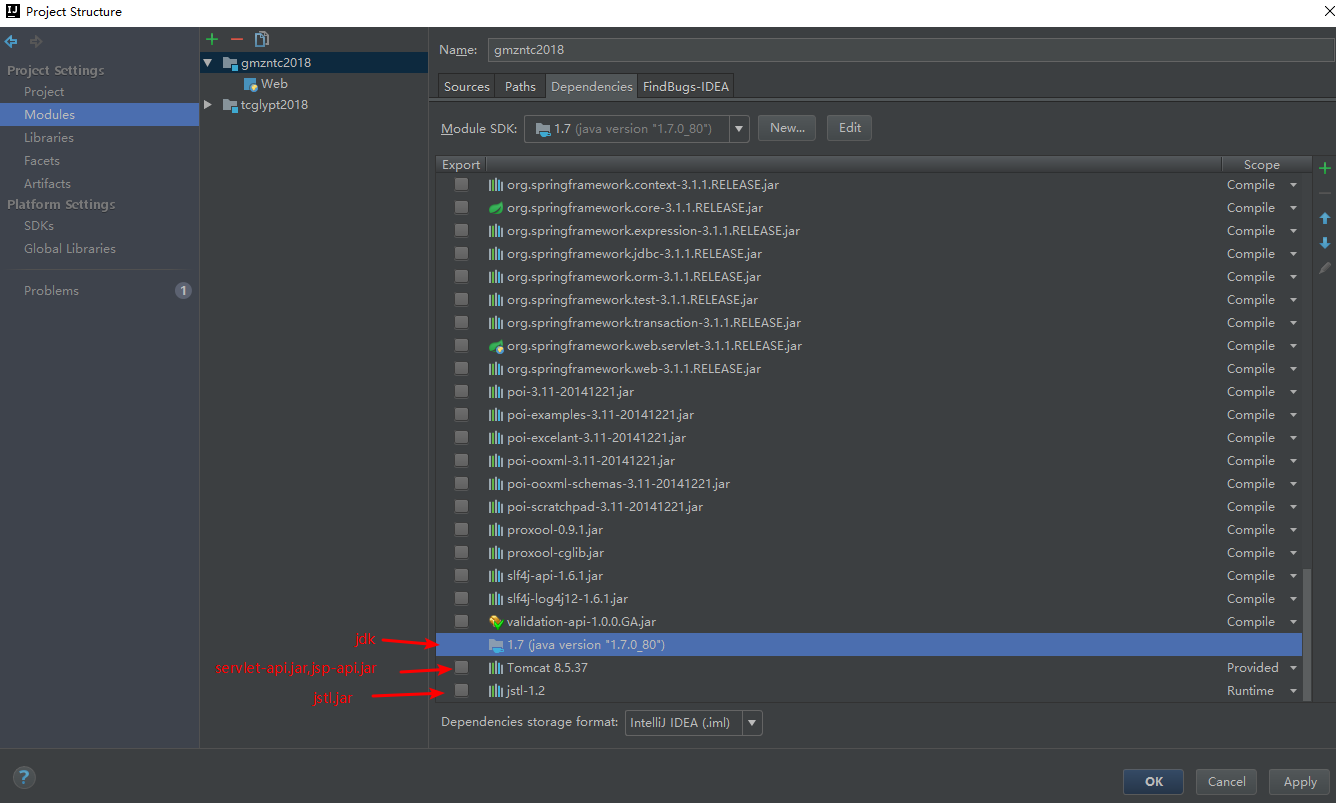
Task: Select Libraries in Project Settings
Action: coord(49,138)
